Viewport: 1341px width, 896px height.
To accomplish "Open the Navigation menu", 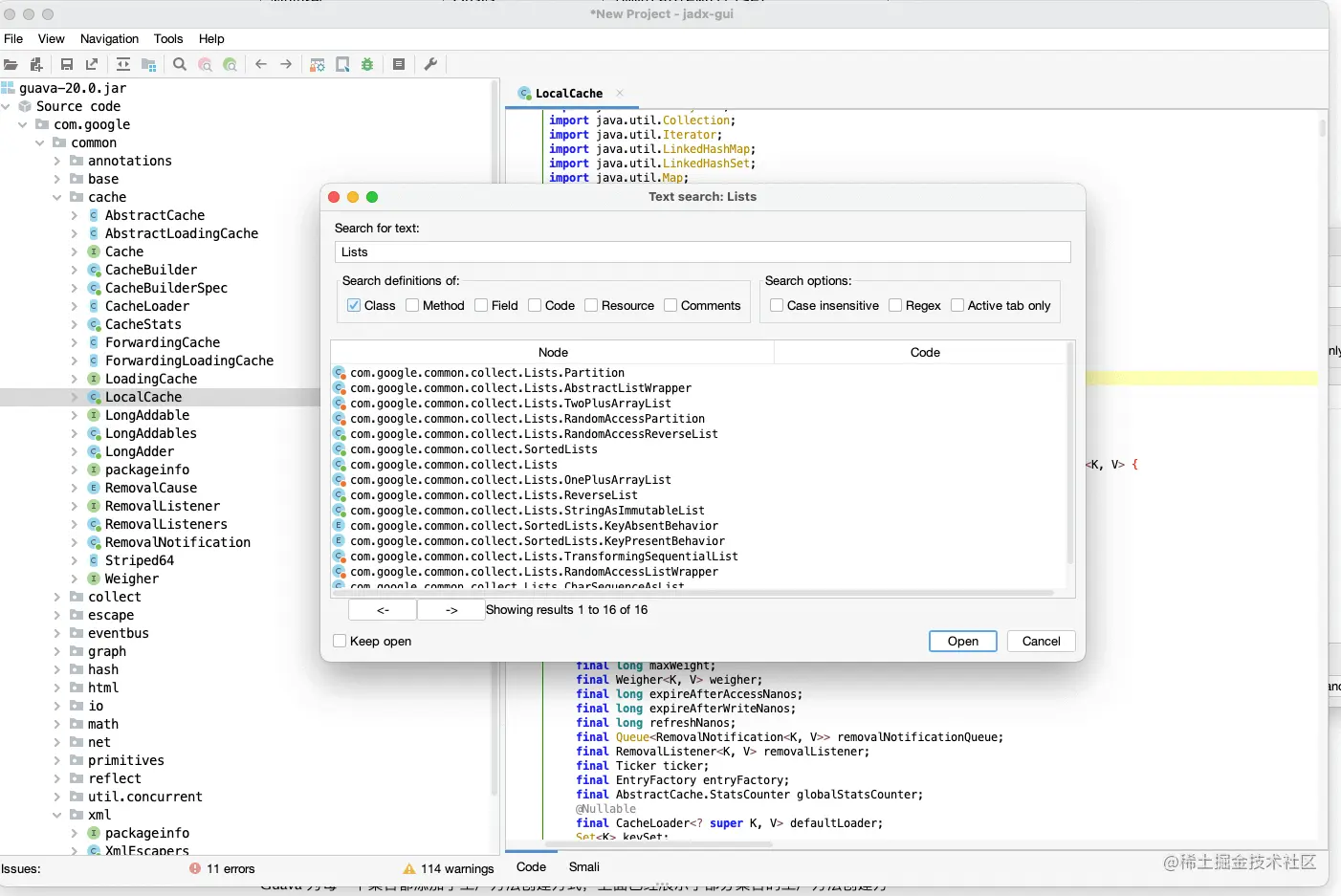I will click(x=109, y=38).
